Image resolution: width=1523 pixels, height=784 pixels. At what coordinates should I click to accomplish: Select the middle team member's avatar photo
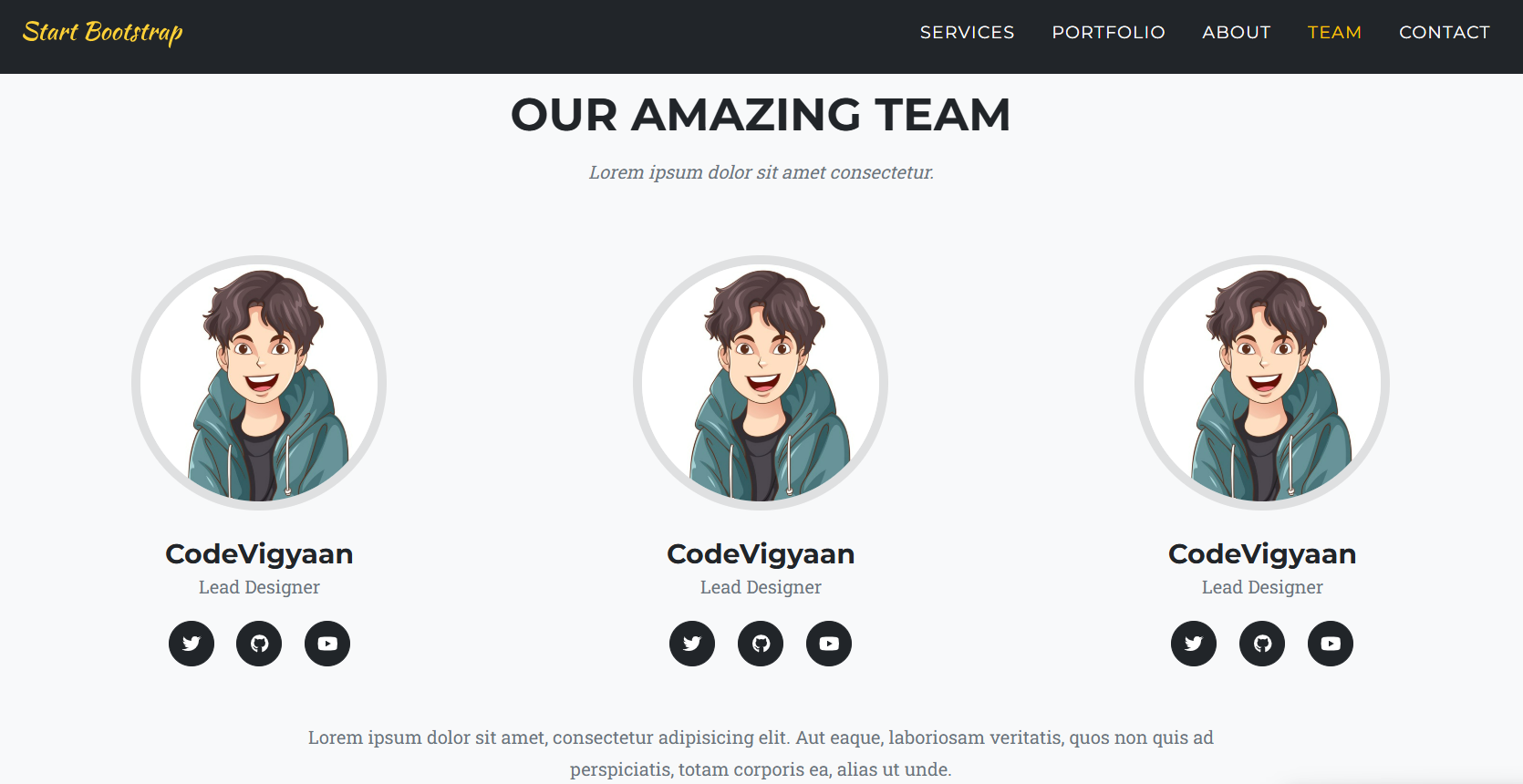[x=761, y=383]
